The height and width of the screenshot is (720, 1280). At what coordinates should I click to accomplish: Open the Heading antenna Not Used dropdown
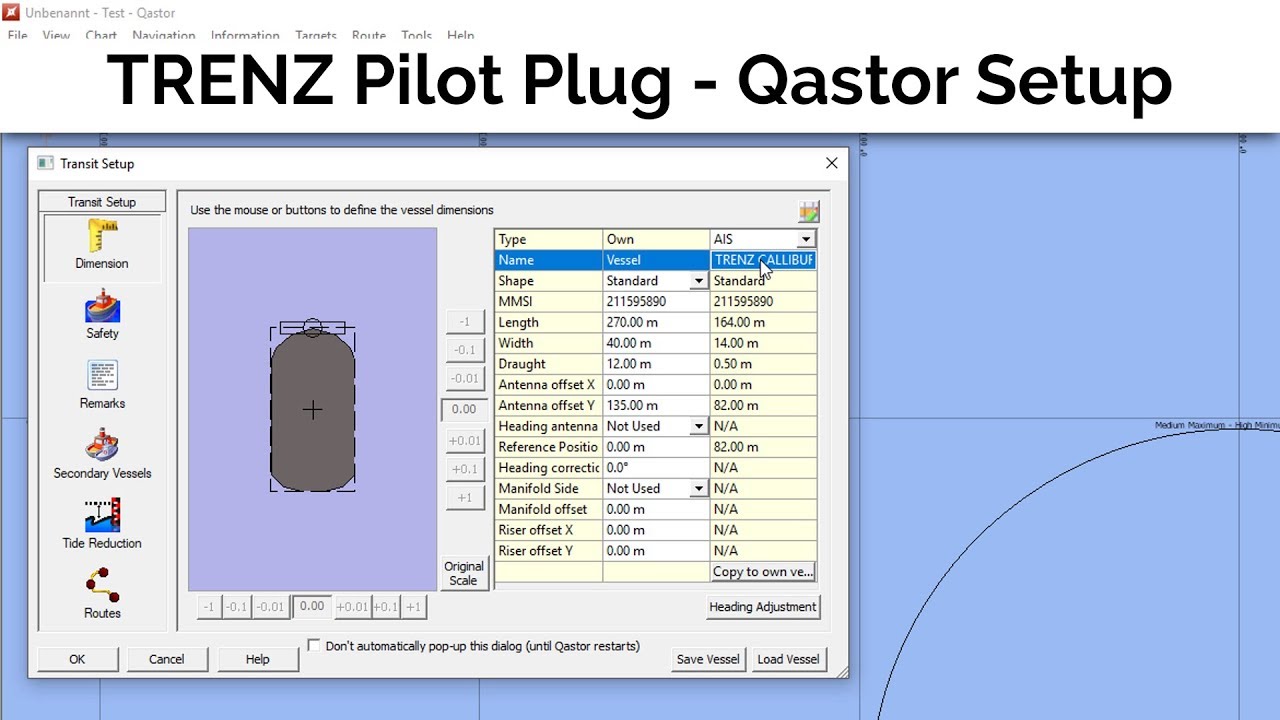699,426
